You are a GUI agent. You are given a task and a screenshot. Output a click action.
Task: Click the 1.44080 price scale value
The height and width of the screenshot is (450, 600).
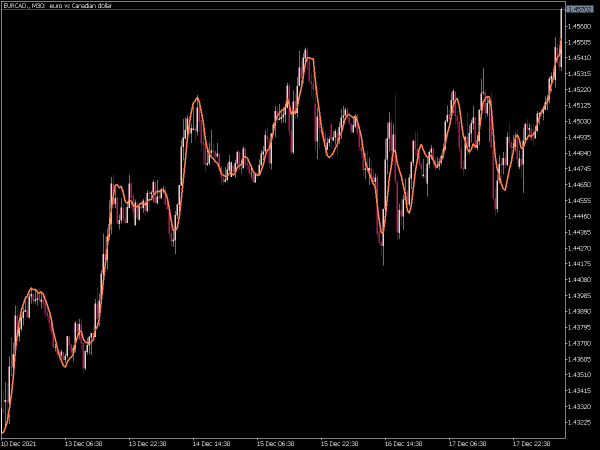580,279
